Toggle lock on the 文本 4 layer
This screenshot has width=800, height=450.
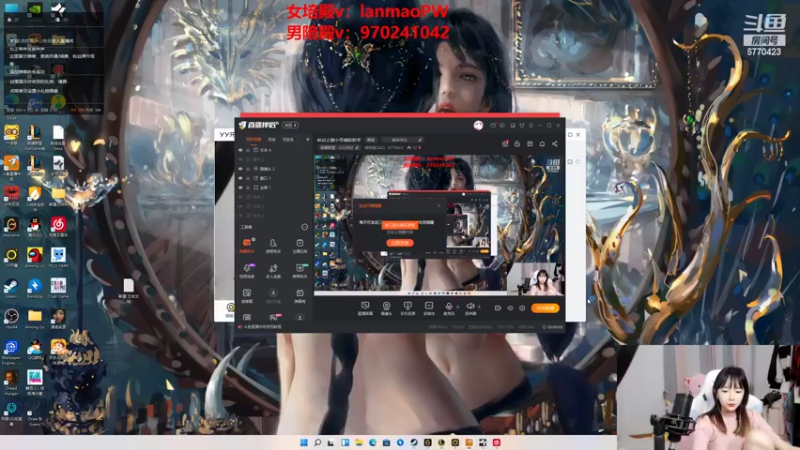[x=248, y=151]
